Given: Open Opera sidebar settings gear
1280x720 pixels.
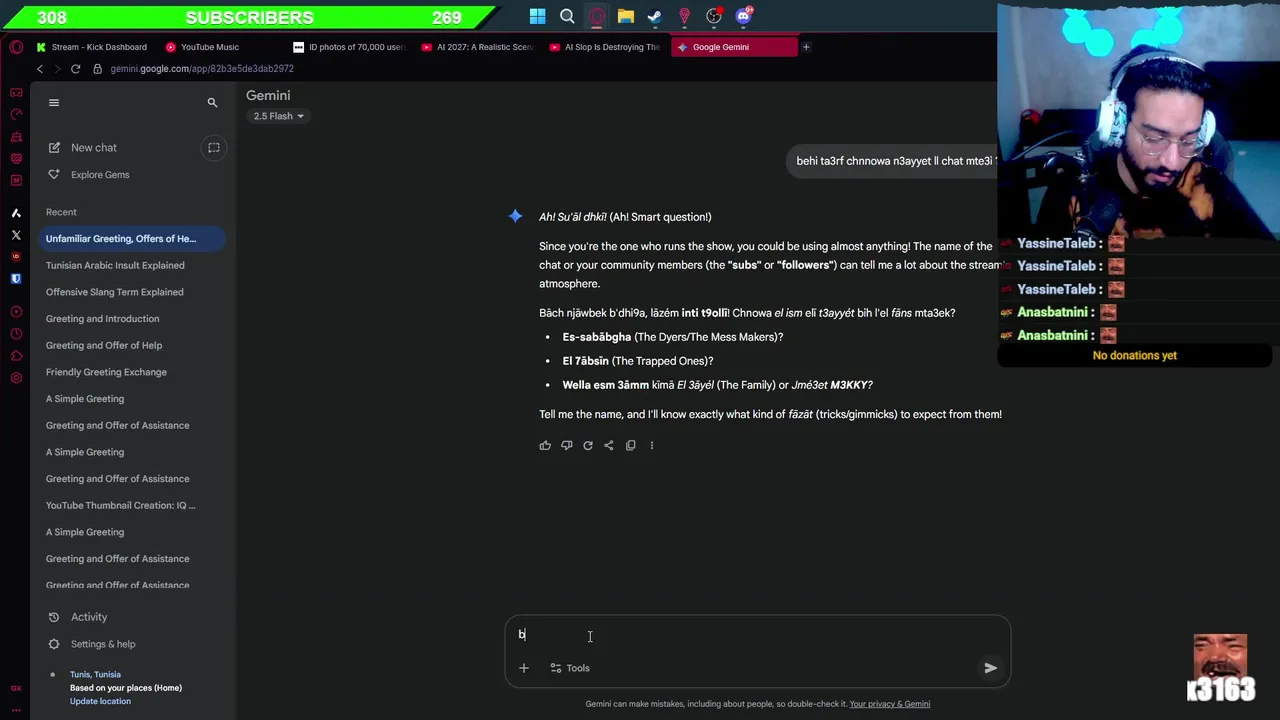Looking at the screenshot, I should (x=16, y=378).
